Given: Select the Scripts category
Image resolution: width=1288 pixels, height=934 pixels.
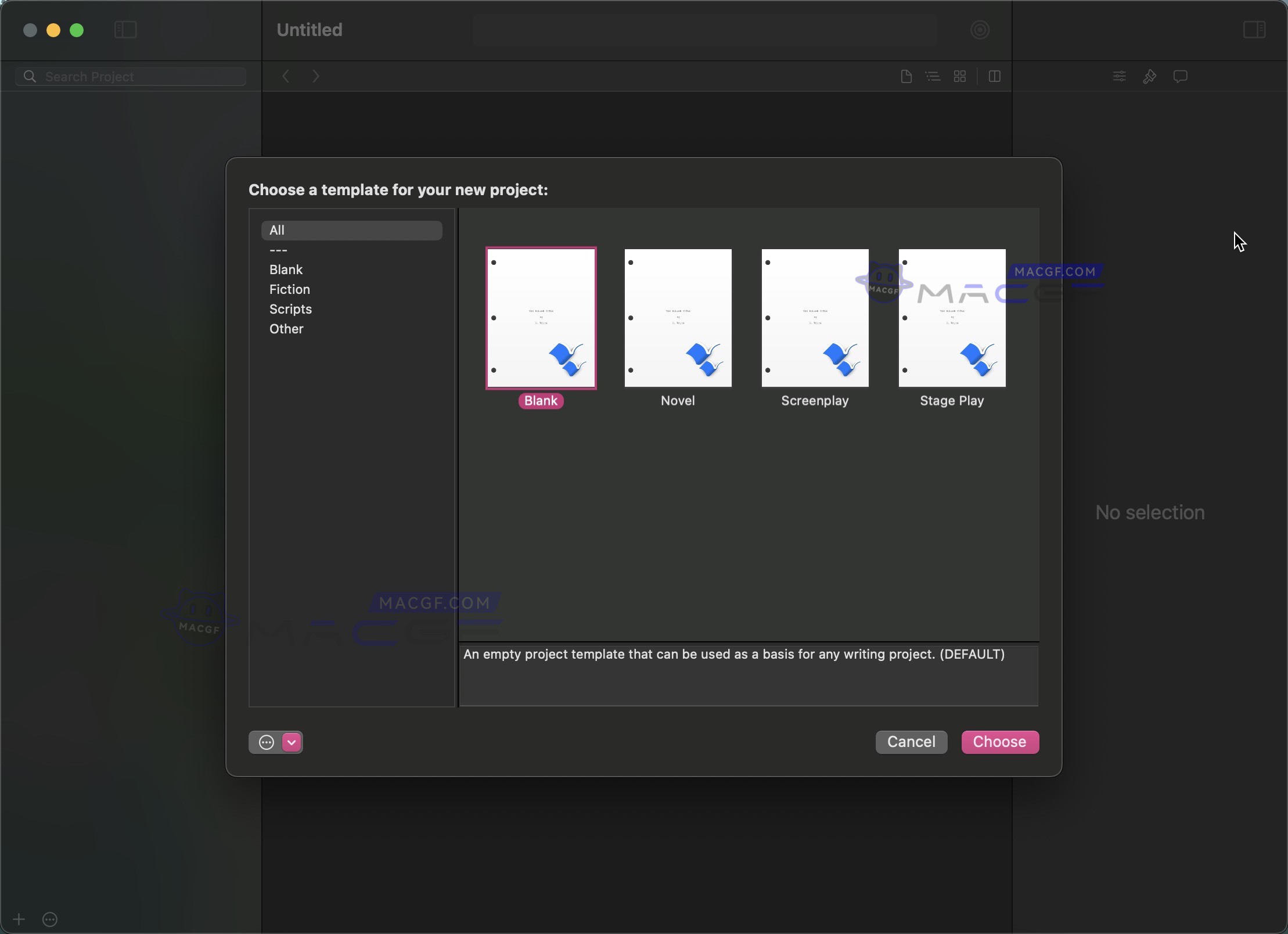Looking at the screenshot, I should pos(290,309).
